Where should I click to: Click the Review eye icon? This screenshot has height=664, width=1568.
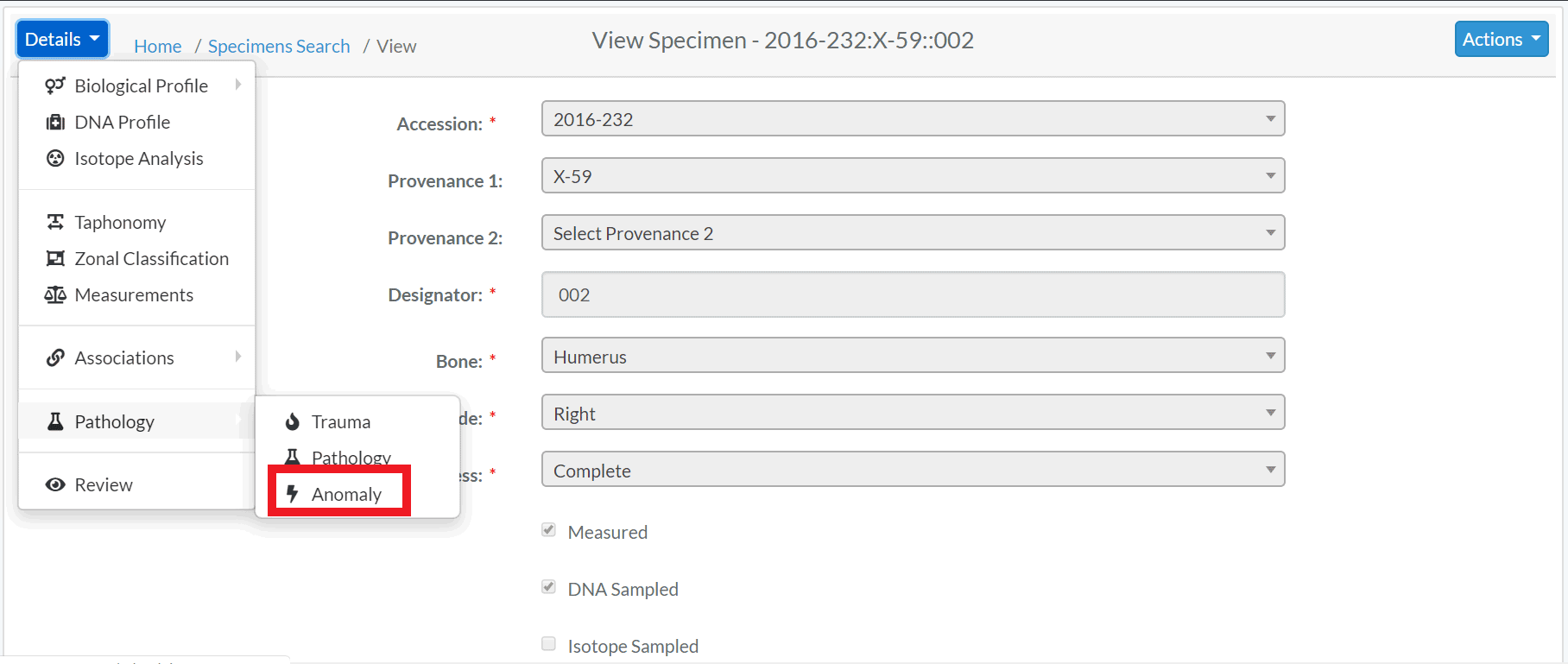(x=55, y=484)
